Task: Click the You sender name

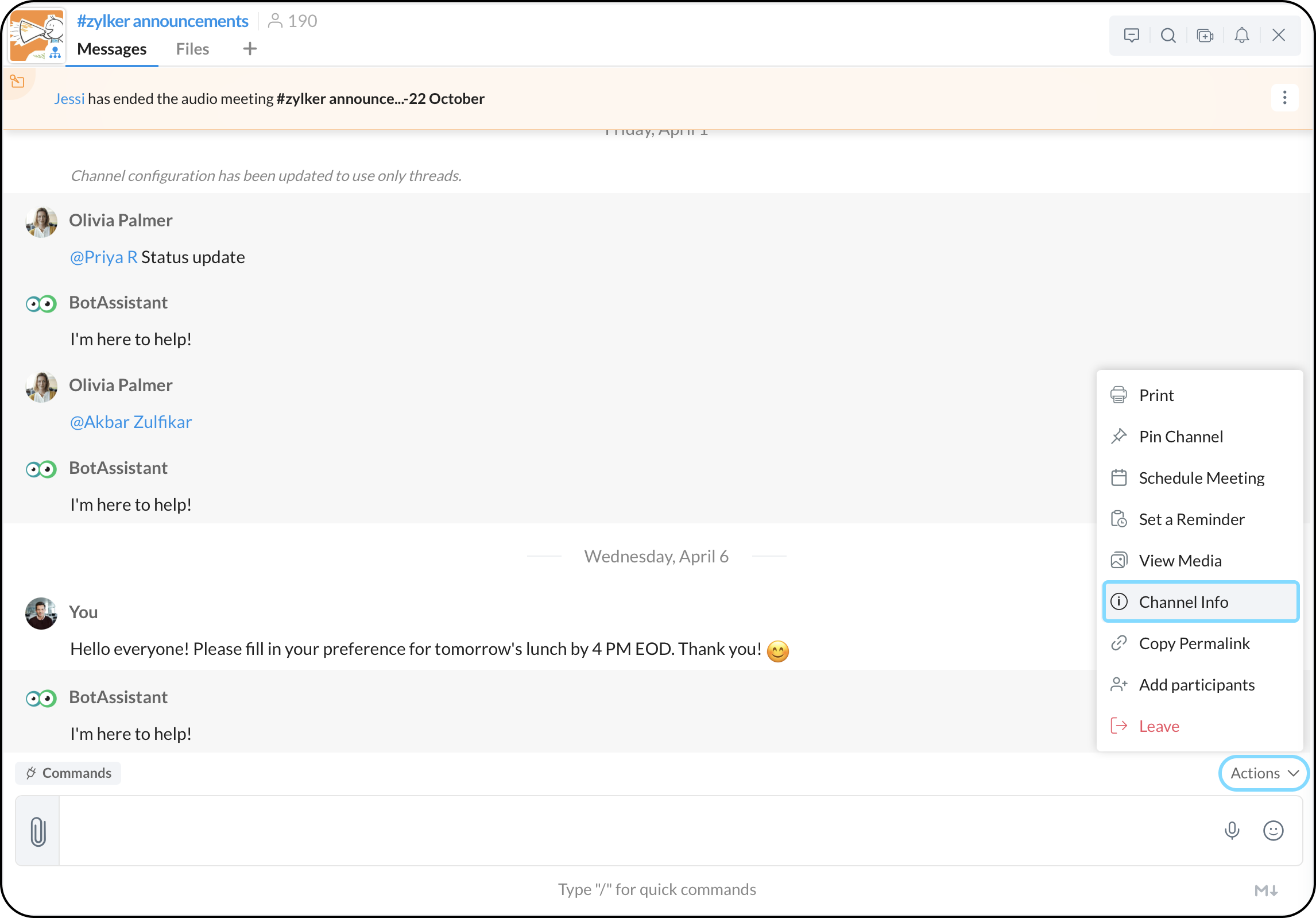Action: [83, 612]
